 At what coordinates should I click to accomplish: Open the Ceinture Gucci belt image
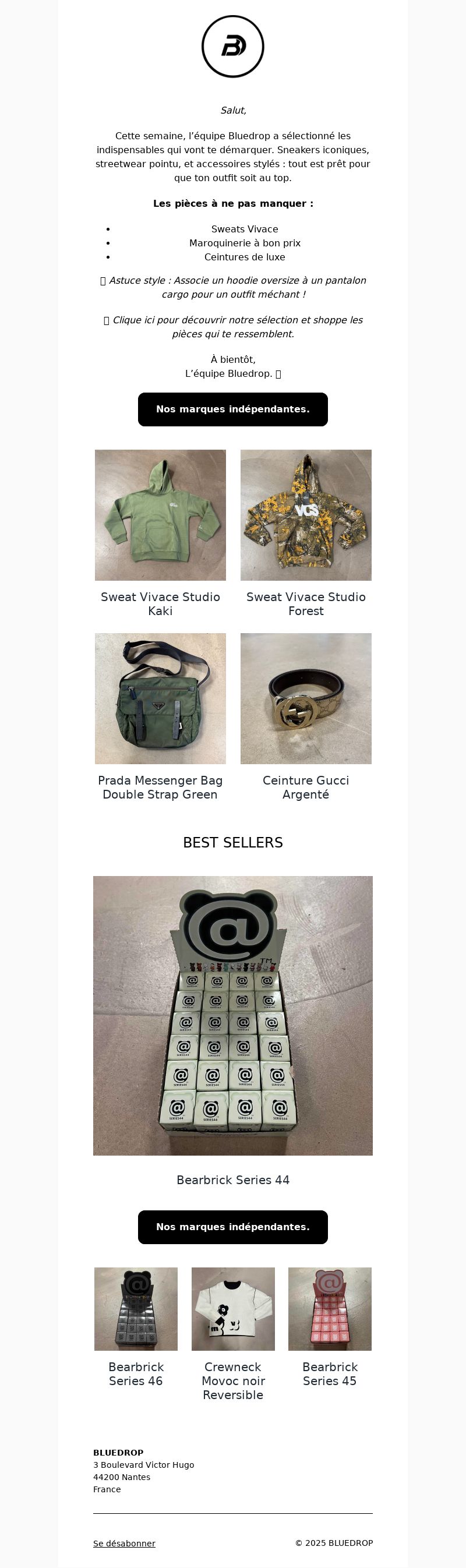coord(306,698)
